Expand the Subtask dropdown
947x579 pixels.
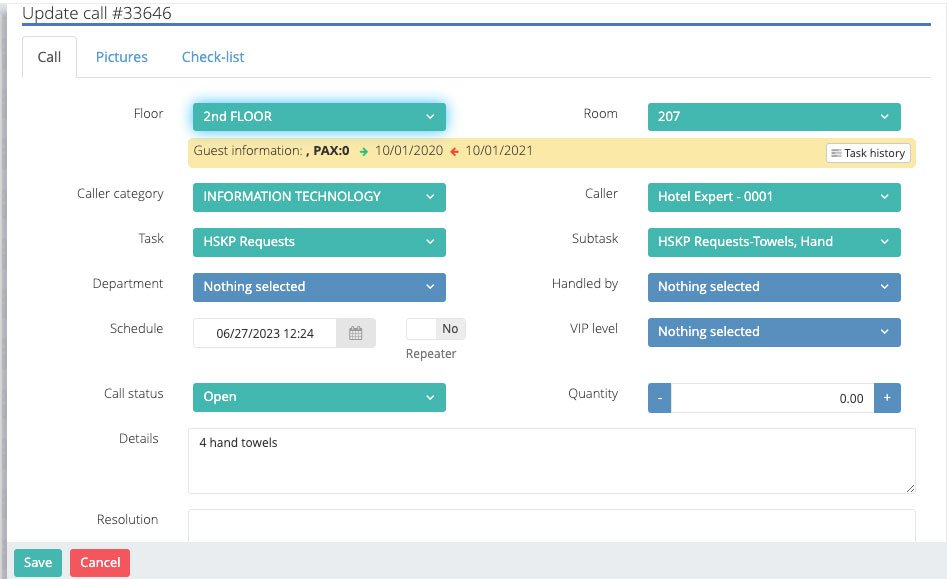pos(773,241)
